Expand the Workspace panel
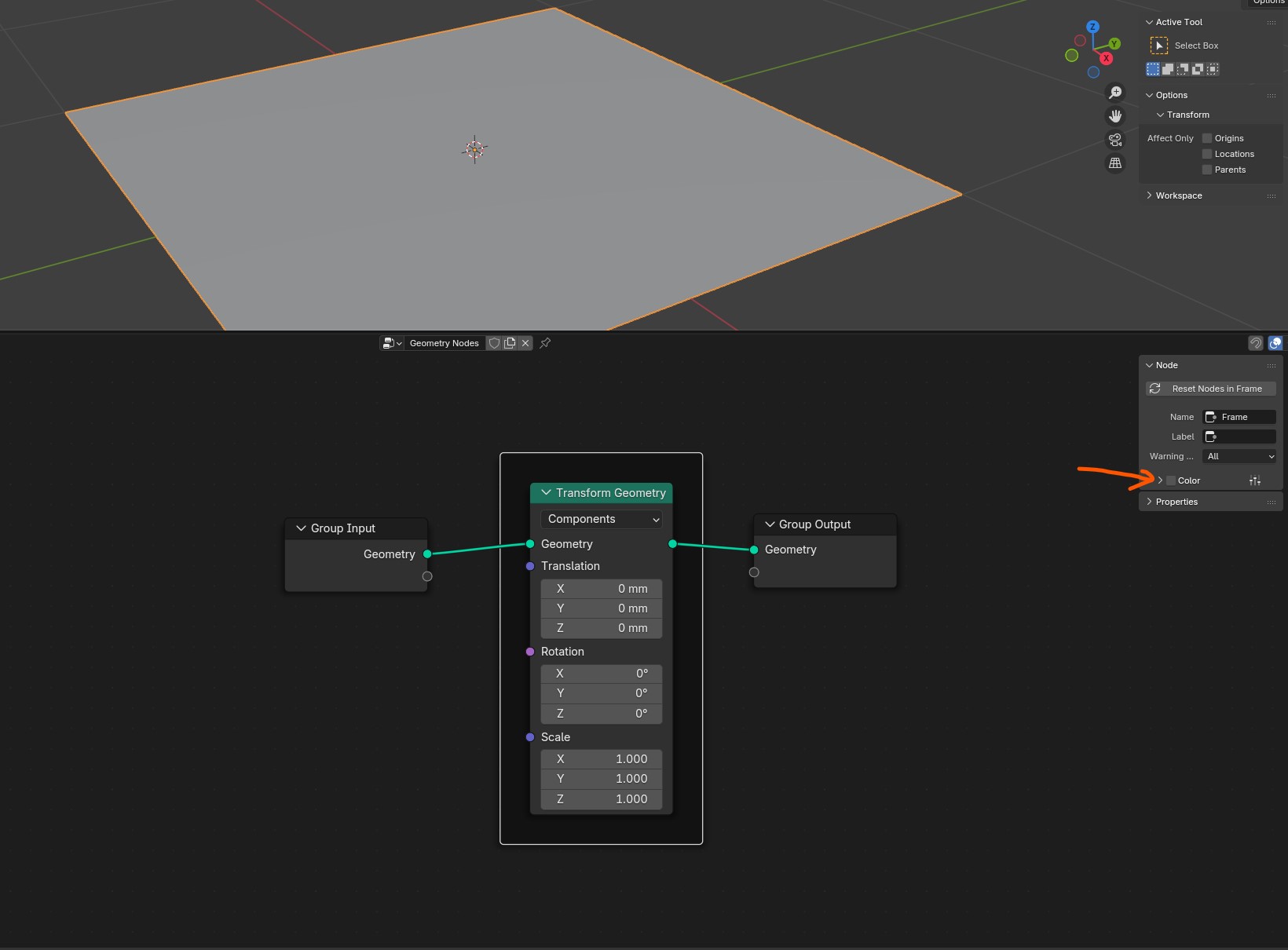The image size is (1288, 950). [1150, 195]
